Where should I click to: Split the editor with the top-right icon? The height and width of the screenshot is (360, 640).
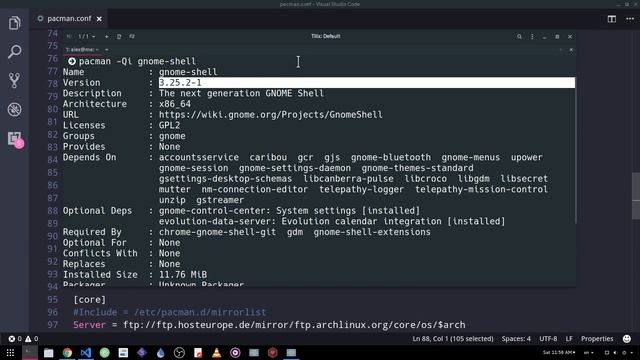[611, 19]
